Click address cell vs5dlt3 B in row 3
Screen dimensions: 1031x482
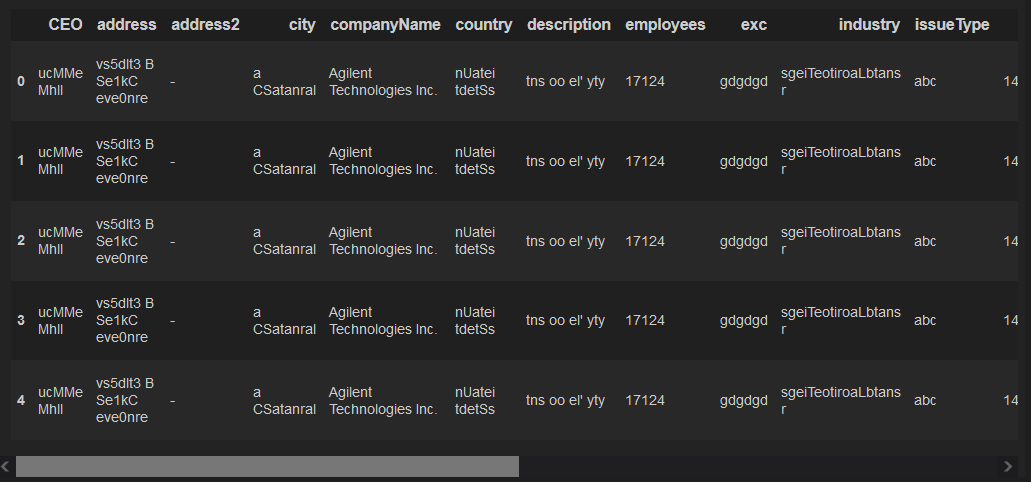[125, 321]
